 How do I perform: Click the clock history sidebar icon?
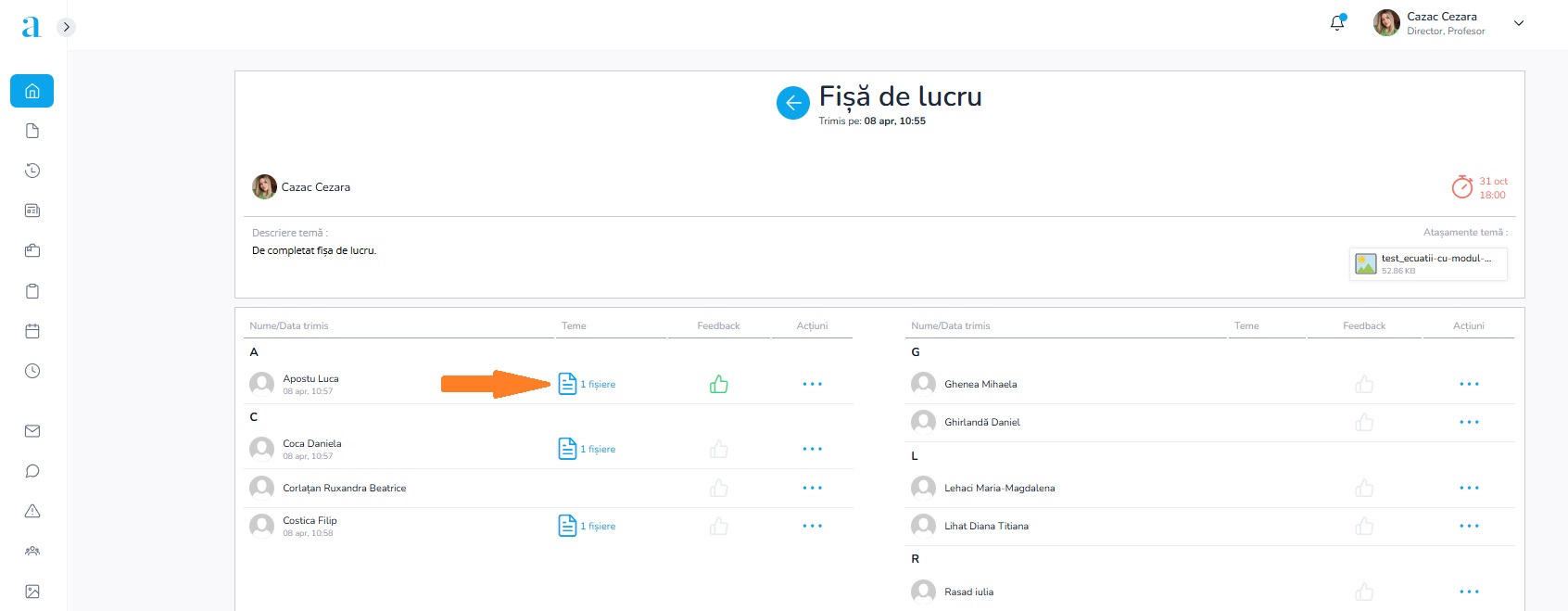pos(32,171)
